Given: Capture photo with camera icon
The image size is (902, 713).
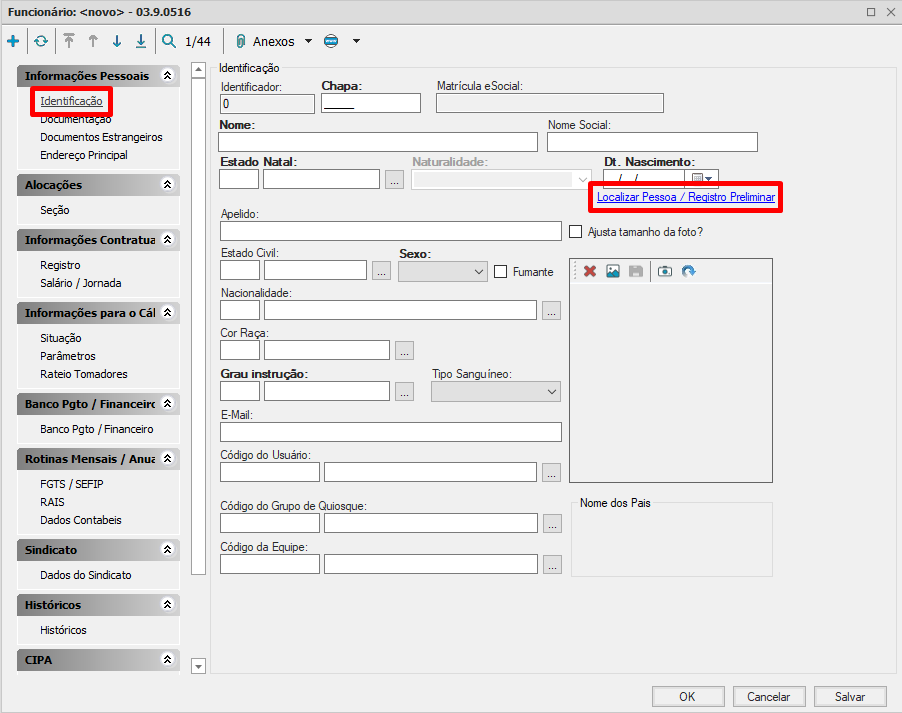Looking at the screenshot, I should (665, 271).
